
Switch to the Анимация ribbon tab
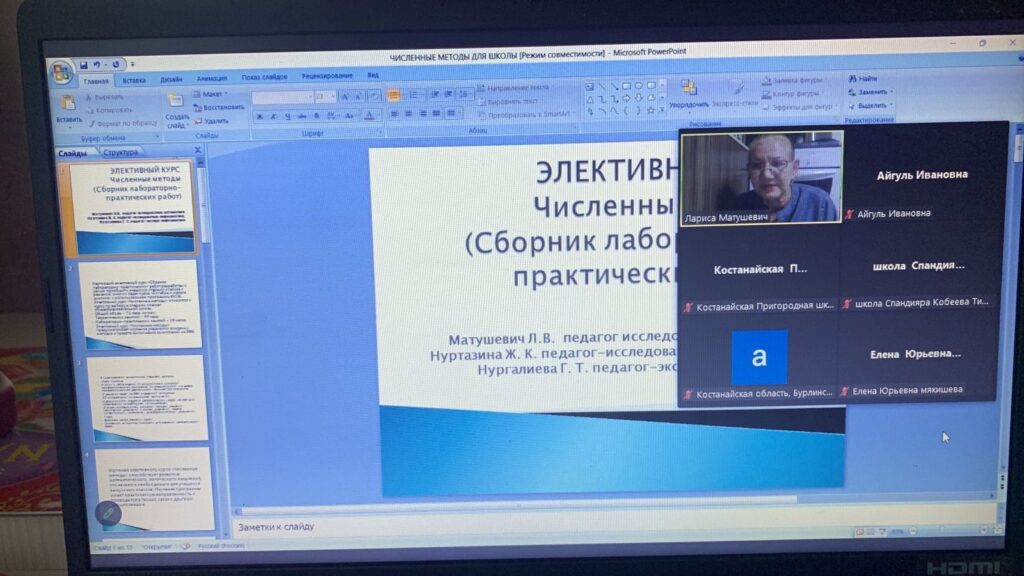(x=212, y=78)
